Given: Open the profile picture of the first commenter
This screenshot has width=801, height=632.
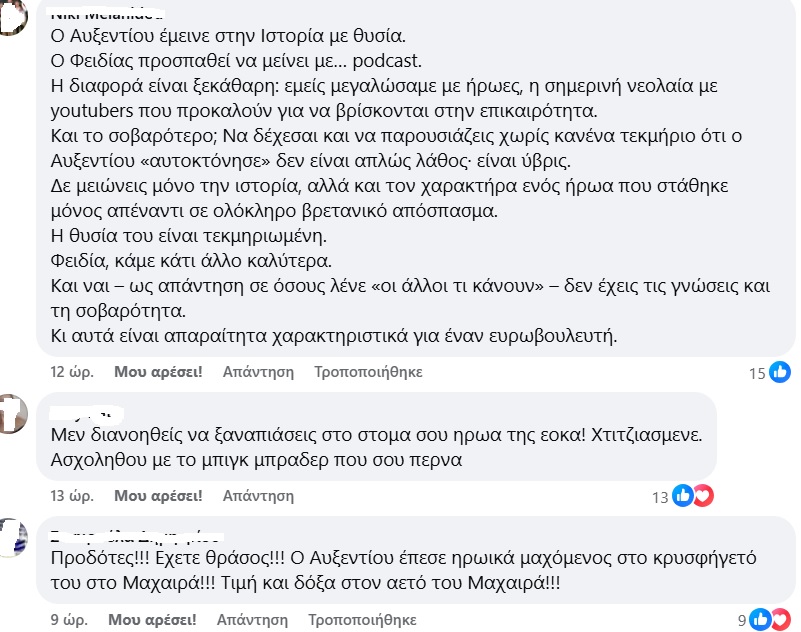Looking at the screenshot, I should pos(12,17).
